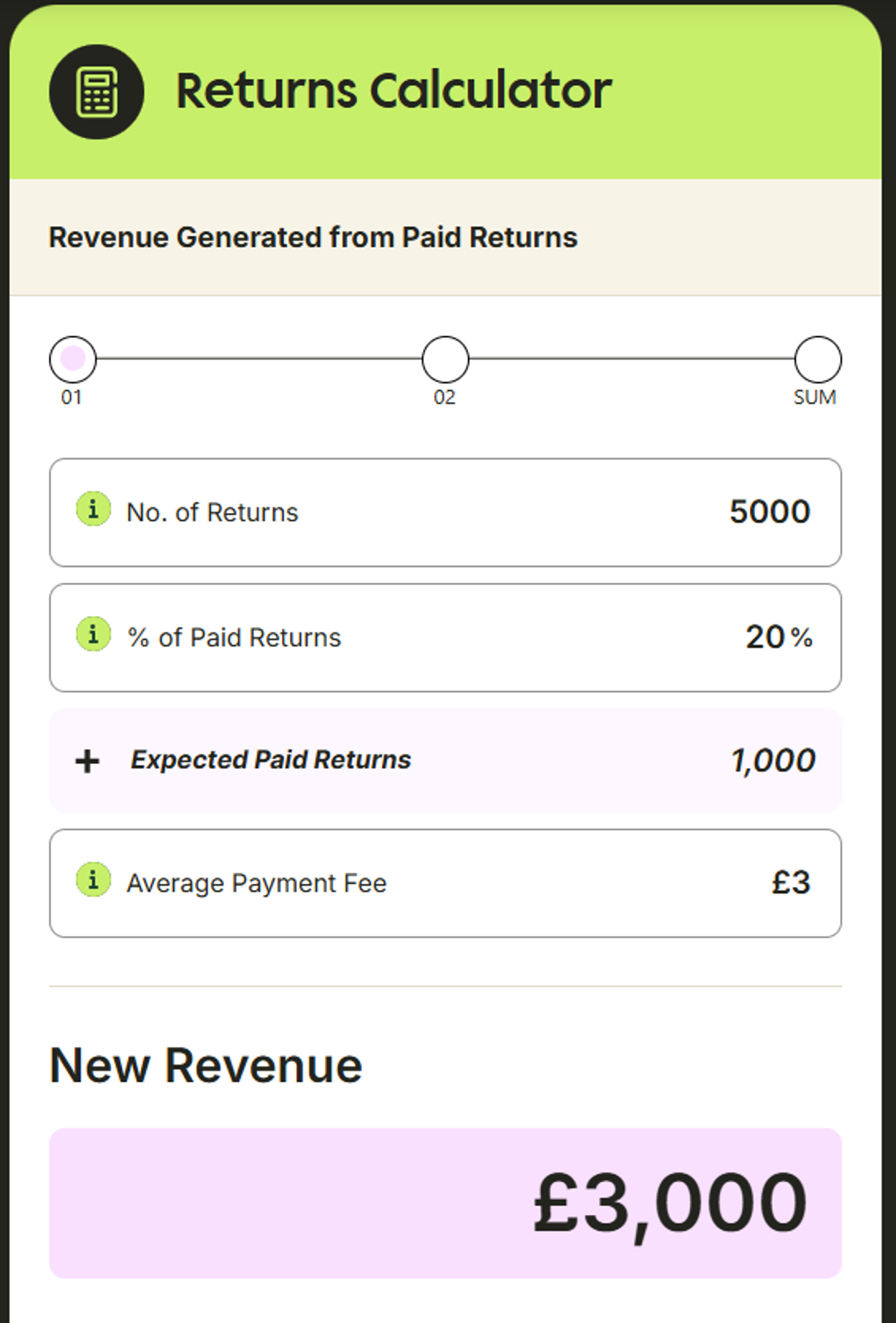Click the 01 step label

72,398
